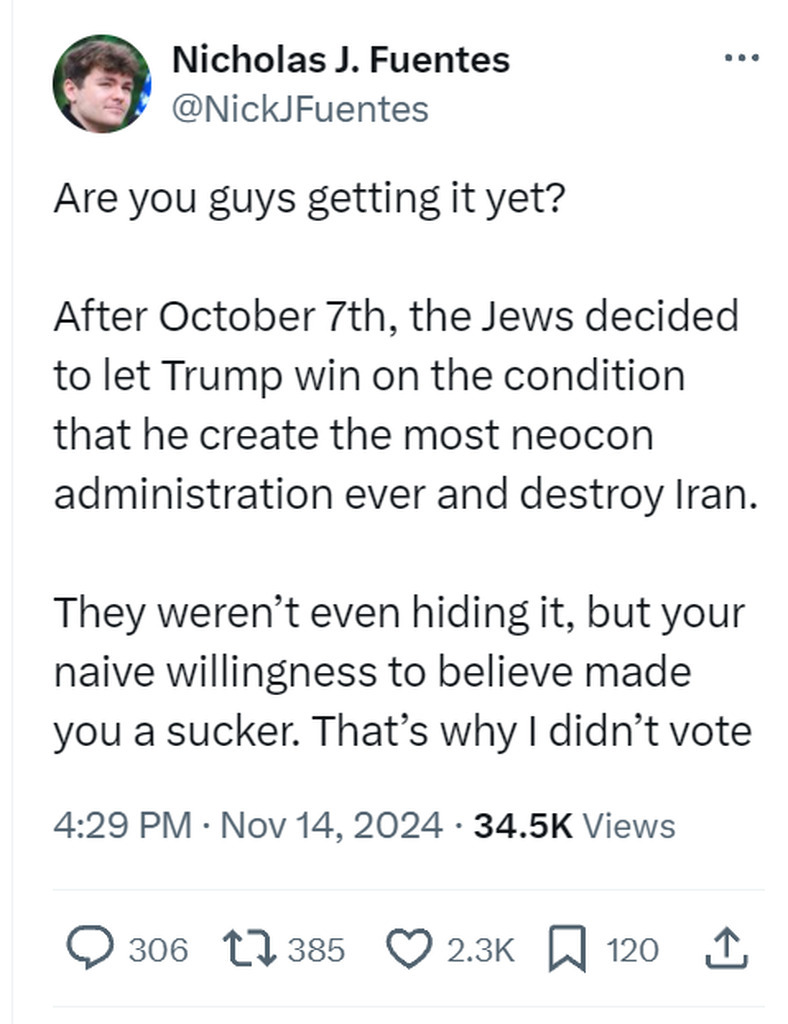
Task: Click the 120 bookmarks count
Action: (x=633, y=950)
